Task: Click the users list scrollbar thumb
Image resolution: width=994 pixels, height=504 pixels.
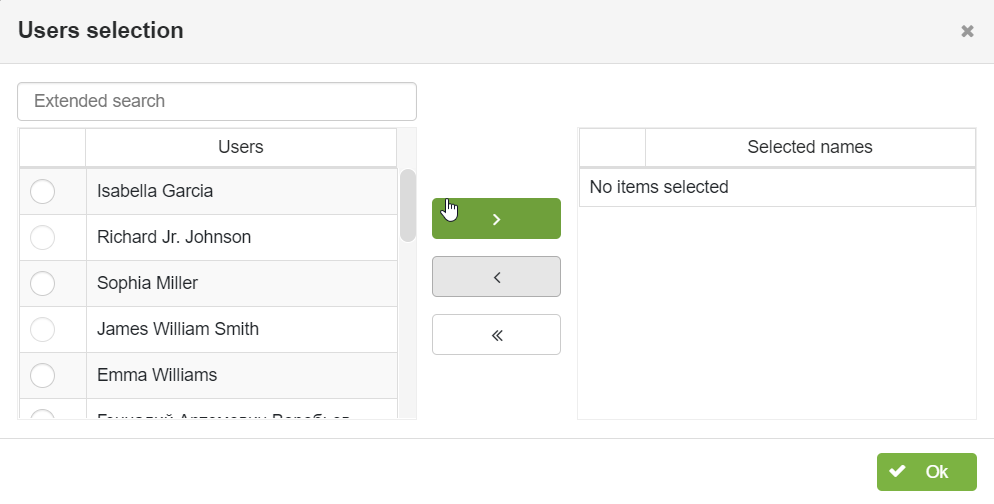Action: click(408, 205)
